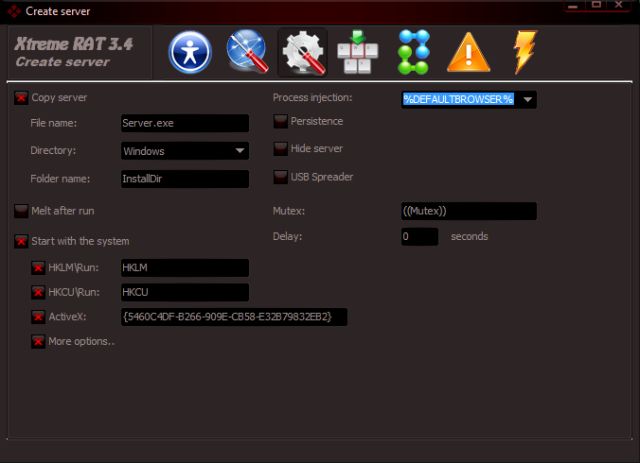The height and width of the screenshot is (463, 640).
Task: Minimize the Create server window
Action: (x=573, y=6)
